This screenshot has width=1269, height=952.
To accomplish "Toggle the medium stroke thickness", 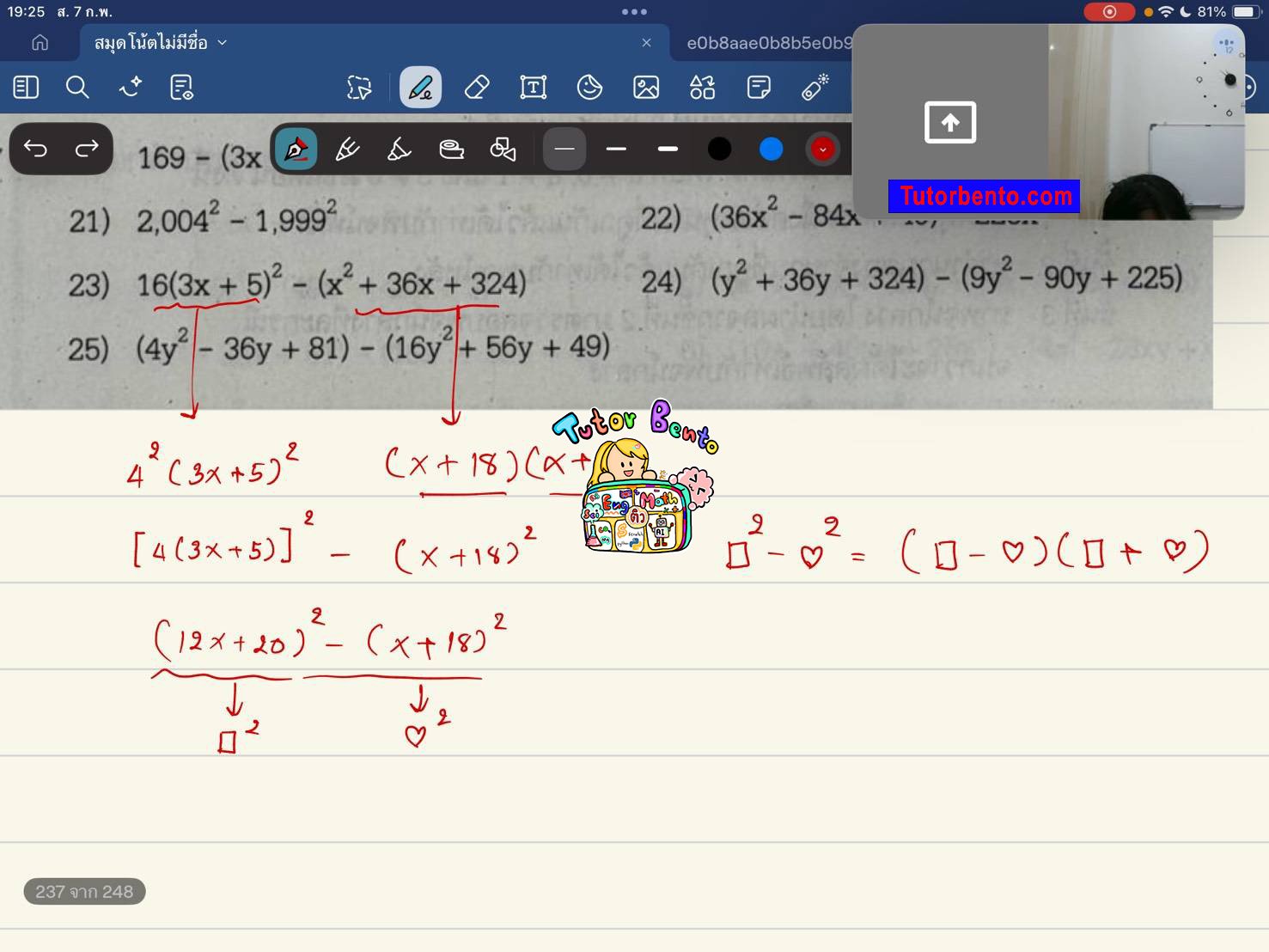I will pos(616,149).
